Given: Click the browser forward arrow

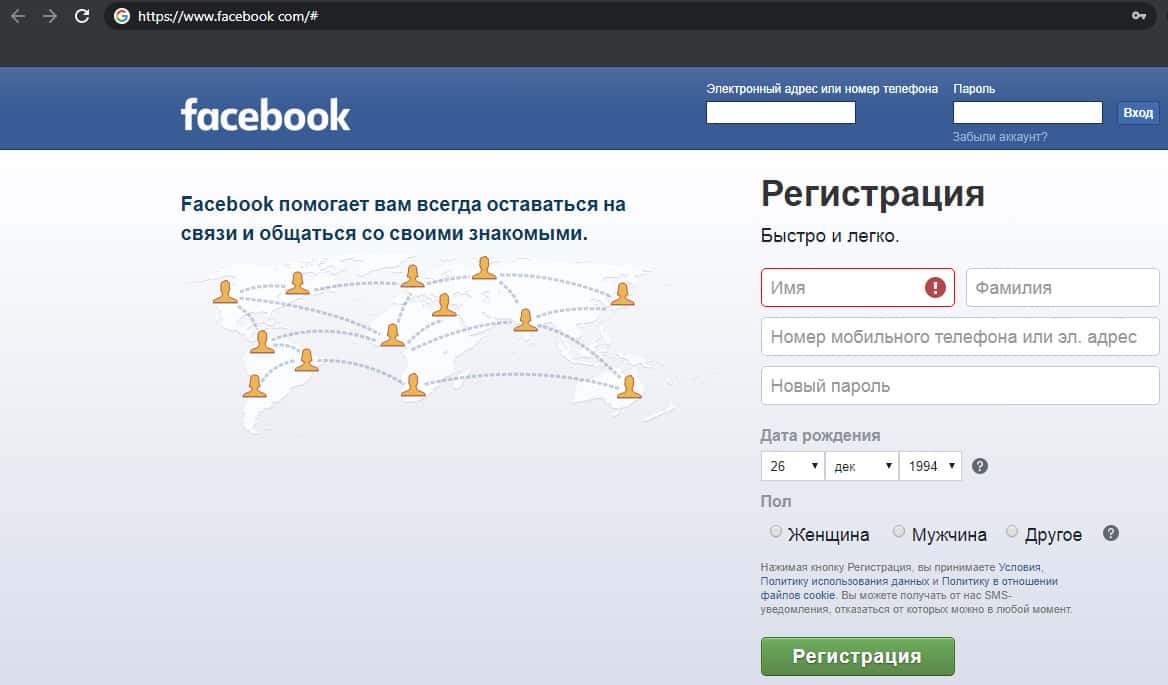Looking at the screenshot, I should pyautogui.click(x=50, y=16).
